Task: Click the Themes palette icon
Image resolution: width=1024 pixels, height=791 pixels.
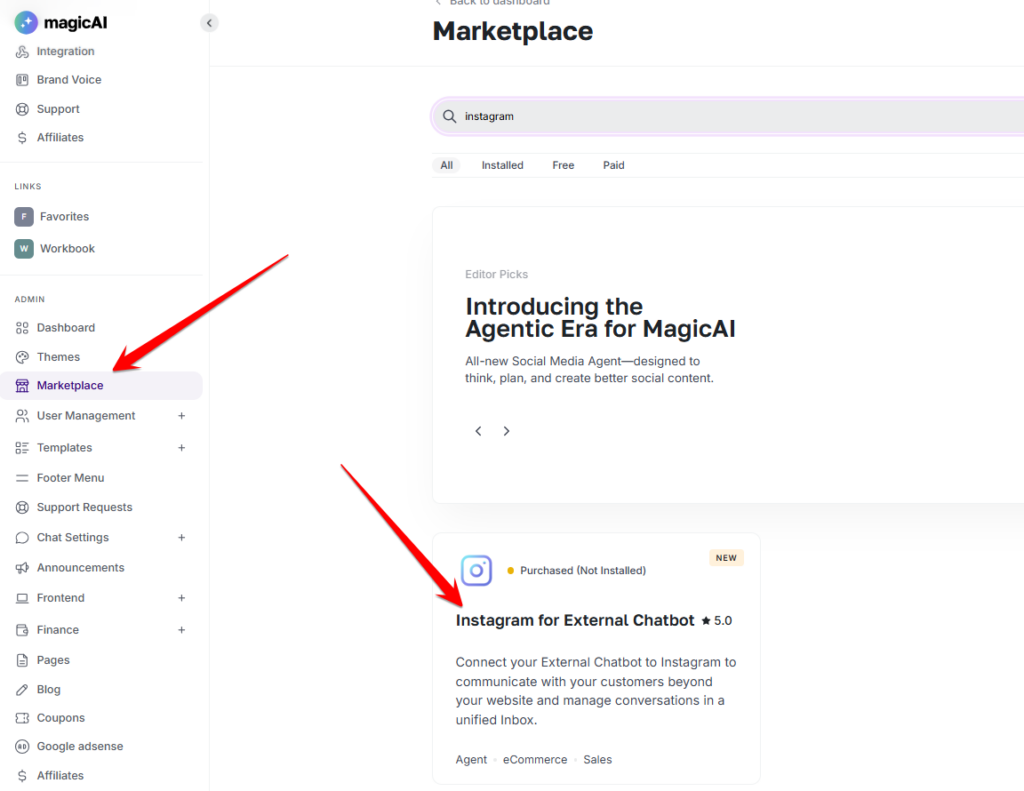Action: tap(22, 357)
